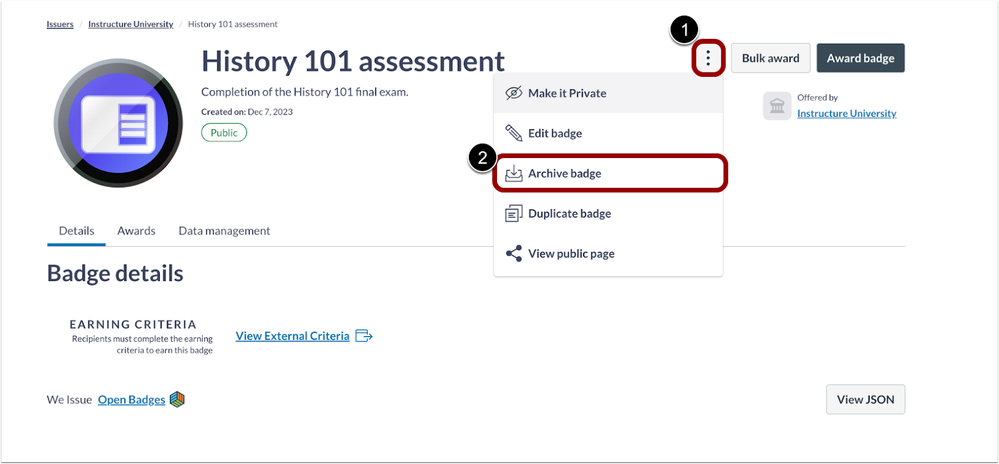Switch to the Awards tab
This screenshot has height=464, width=999.
point(136,231)
